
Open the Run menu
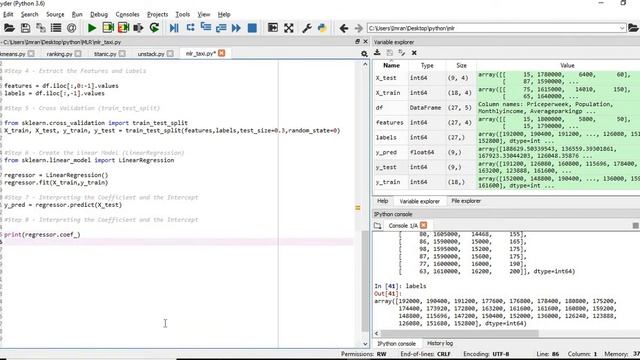click(x=77, y=14)
